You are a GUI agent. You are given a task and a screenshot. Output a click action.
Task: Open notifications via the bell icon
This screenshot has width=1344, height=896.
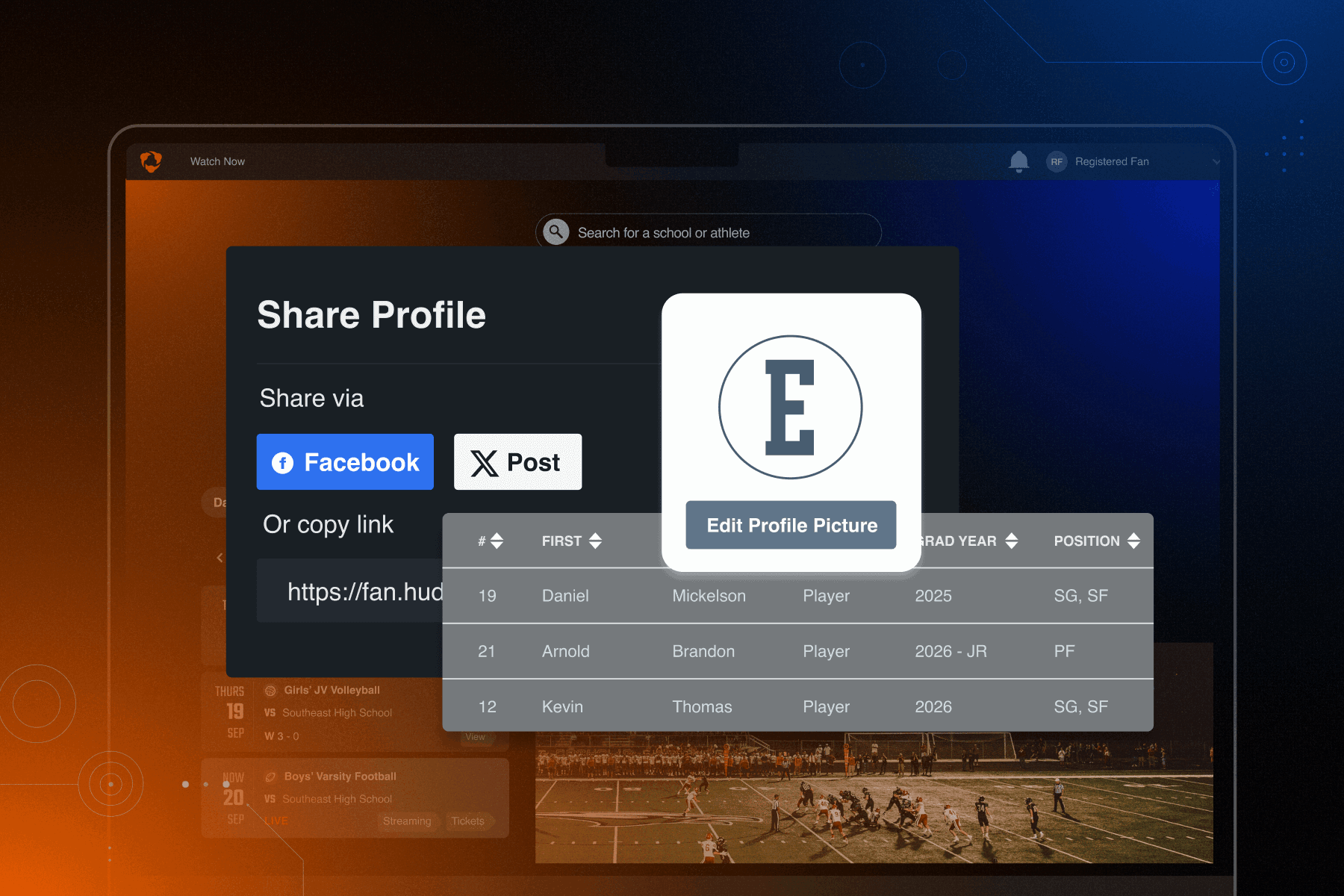1019,161
